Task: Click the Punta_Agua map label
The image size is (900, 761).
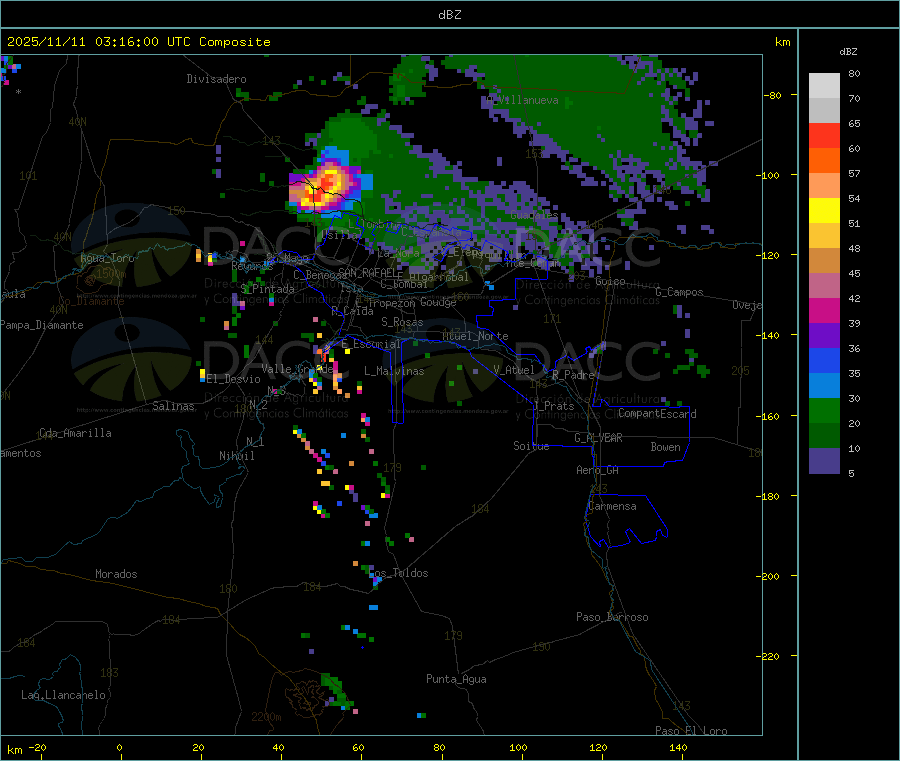Action: click(x=456, y=679)
